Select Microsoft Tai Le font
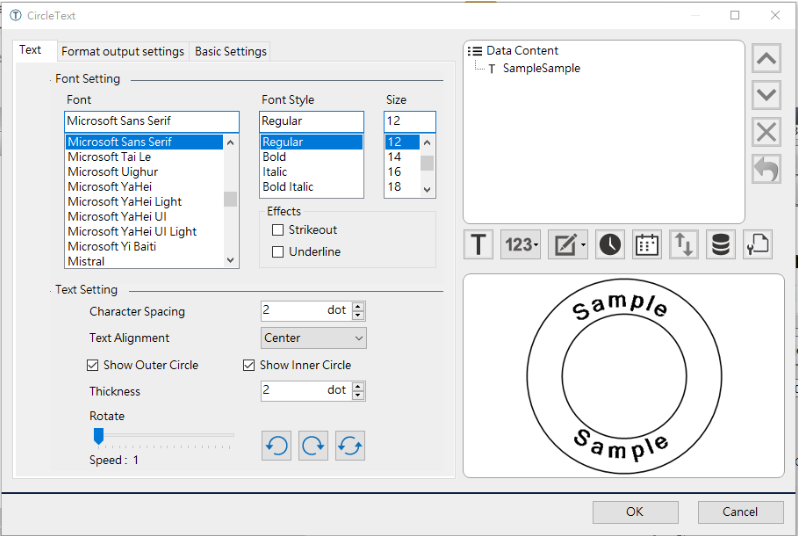 145,157
